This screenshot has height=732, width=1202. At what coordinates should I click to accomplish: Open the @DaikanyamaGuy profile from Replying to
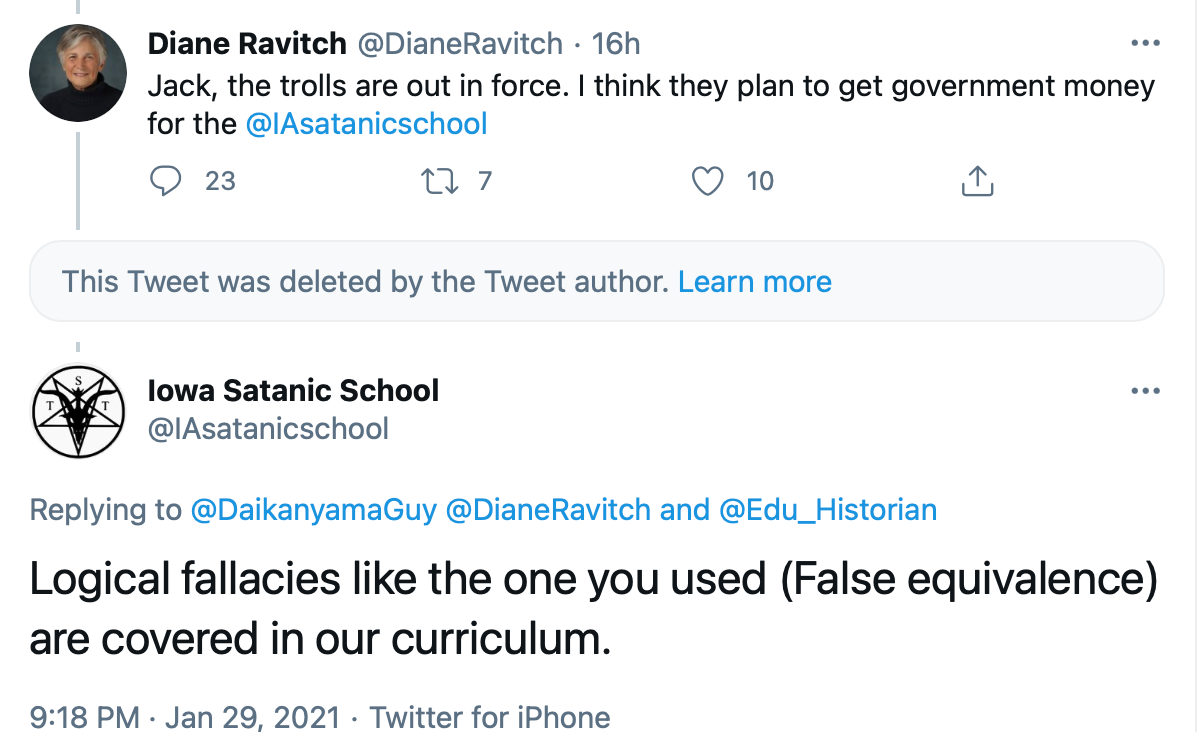[314, 510]
